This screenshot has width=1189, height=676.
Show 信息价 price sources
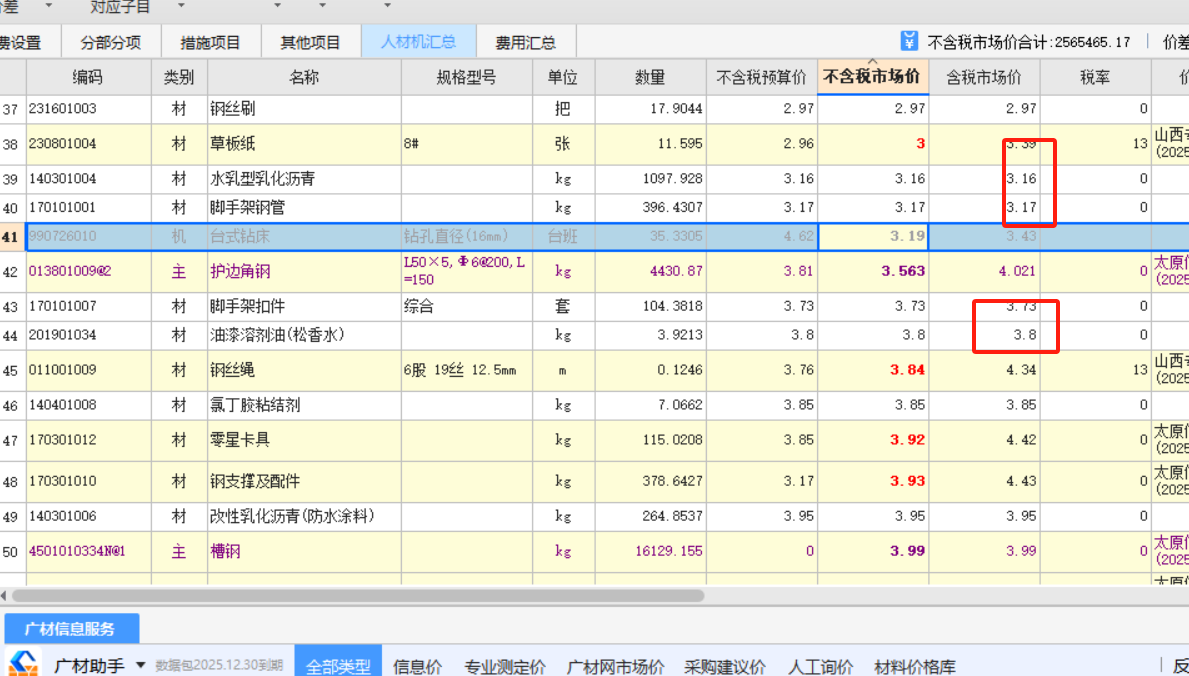click(417, 667)
